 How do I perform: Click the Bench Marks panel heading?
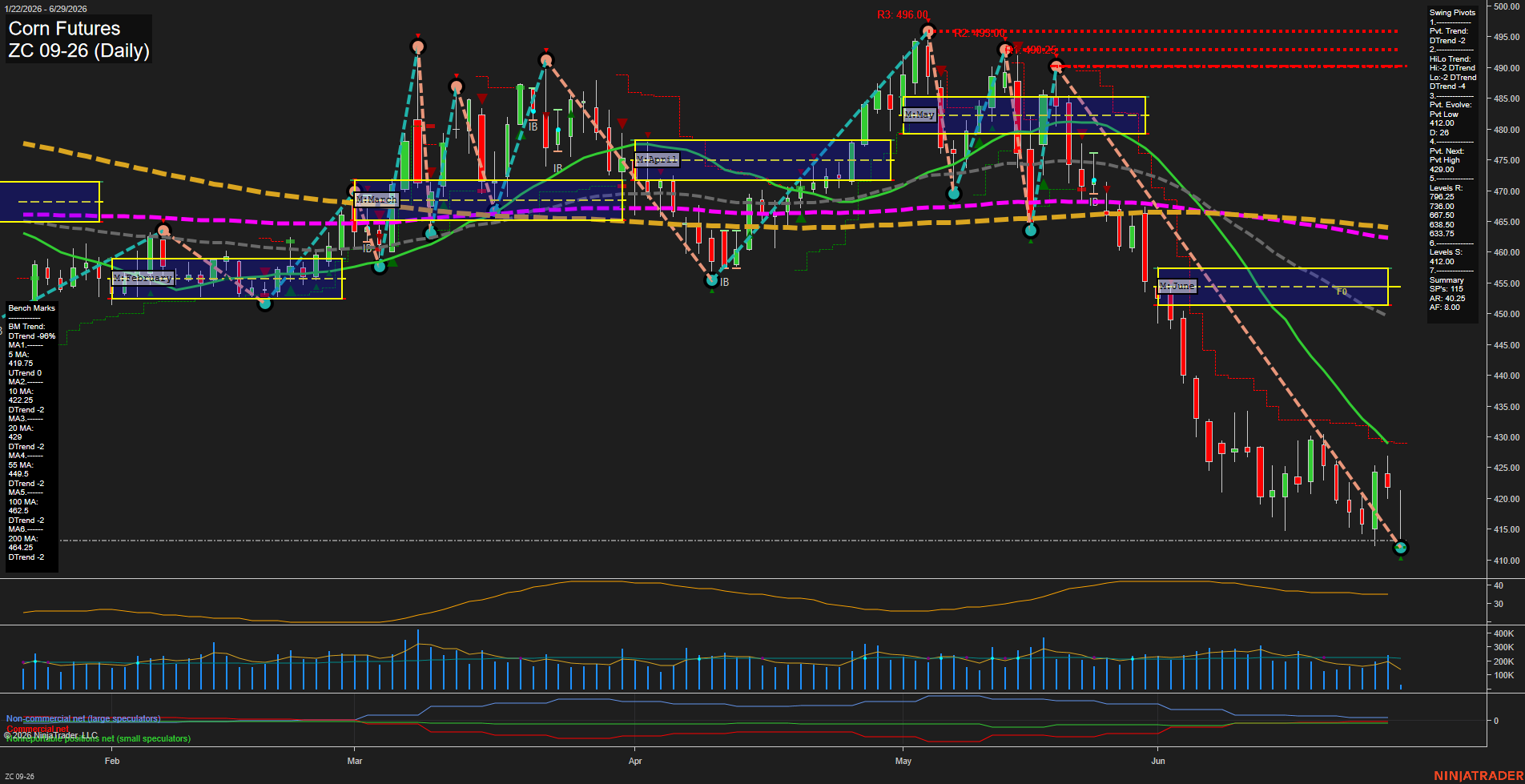32,308
